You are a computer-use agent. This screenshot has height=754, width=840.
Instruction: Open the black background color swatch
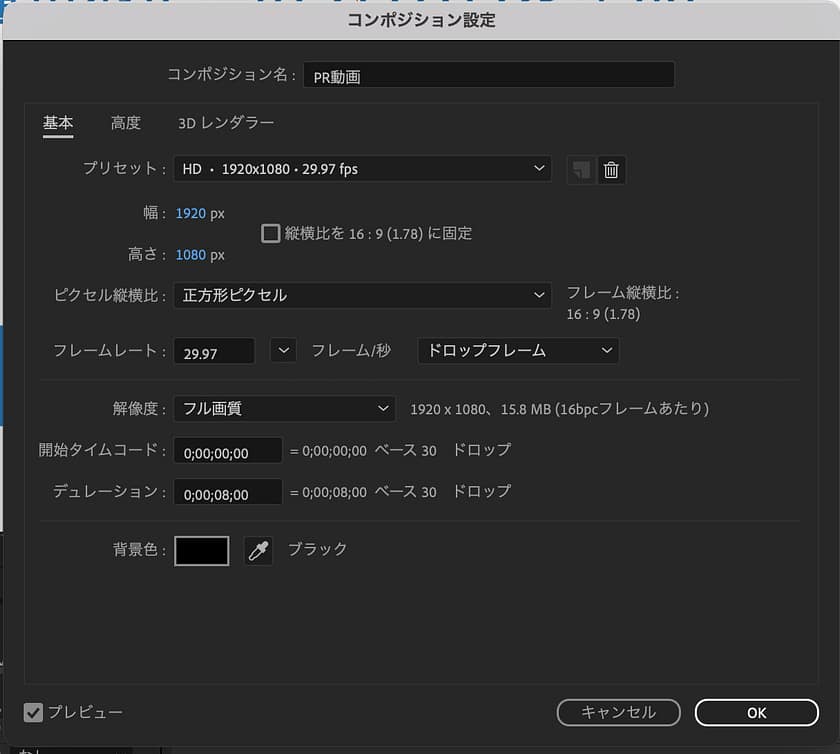click(202, 551)
